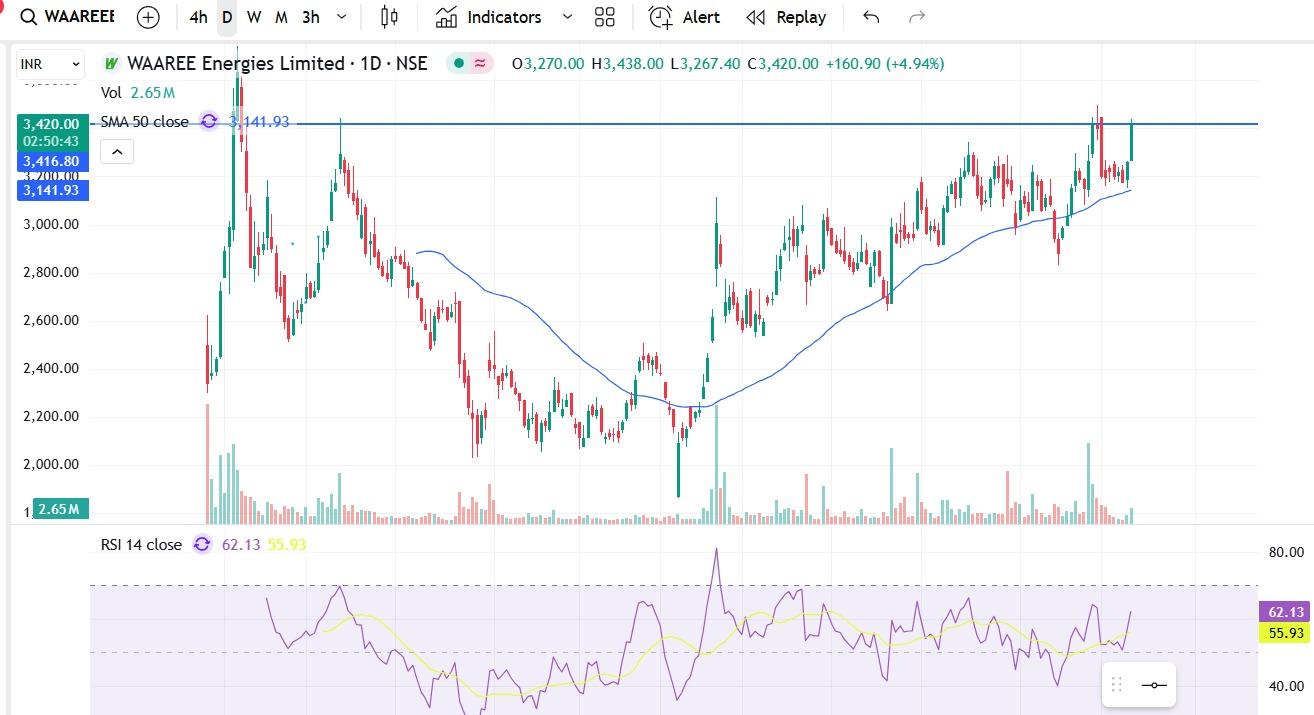1314x715 pixels.
Task: Click the 2,600.00 price axis label
Action: [51, 321]
